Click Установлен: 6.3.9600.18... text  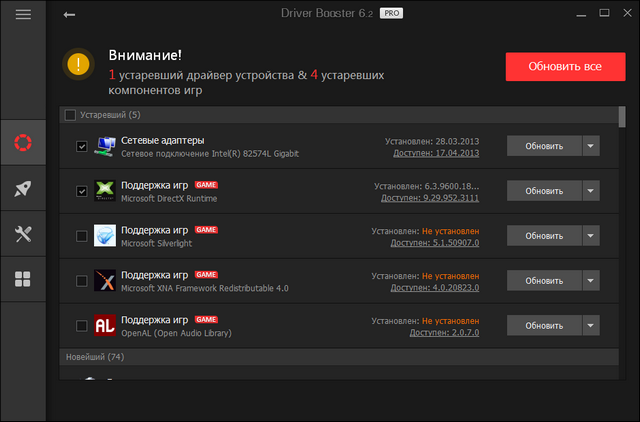click(x=427, y=186)
